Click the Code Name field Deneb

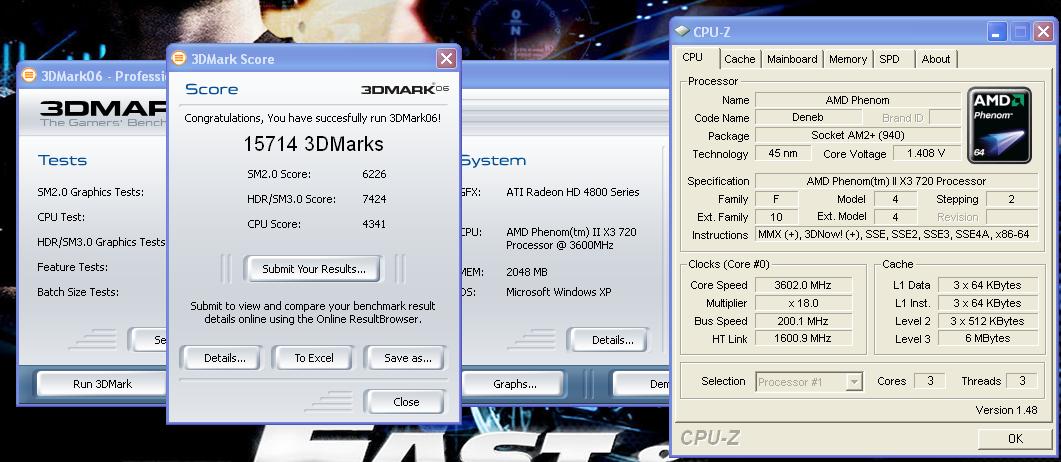pos(807,118)
